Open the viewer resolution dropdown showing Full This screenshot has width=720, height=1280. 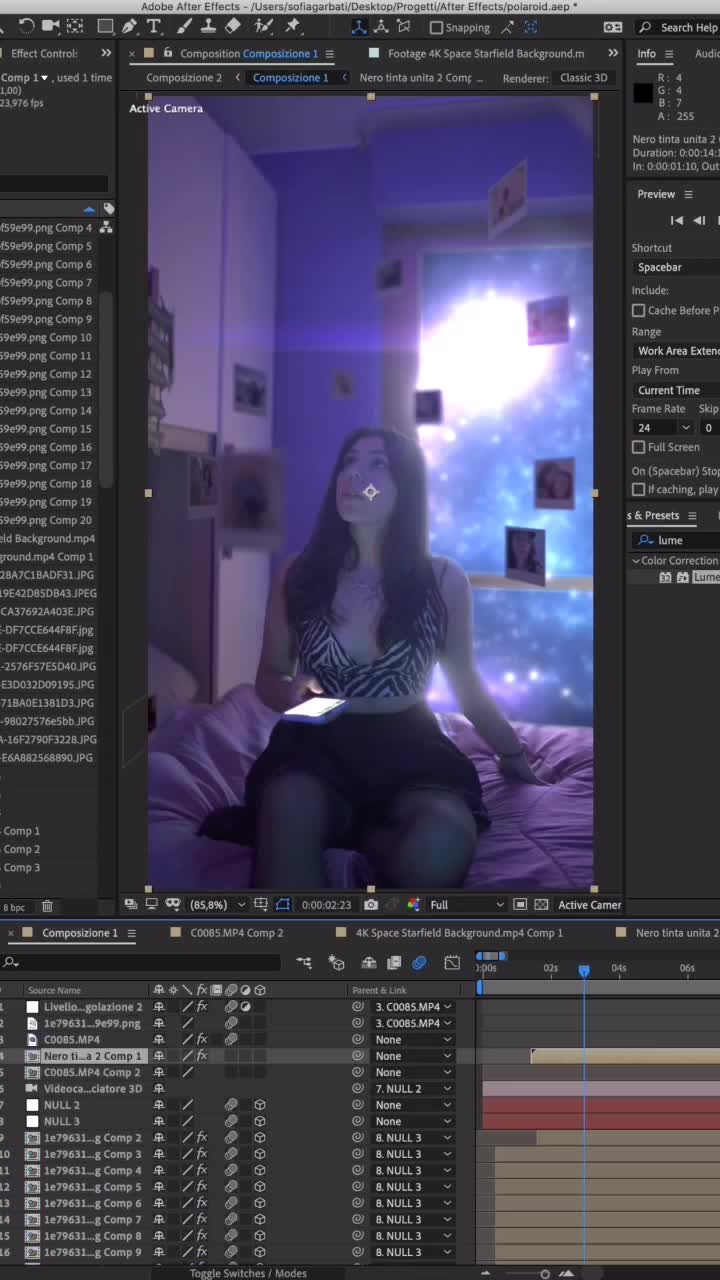(466, 905)
